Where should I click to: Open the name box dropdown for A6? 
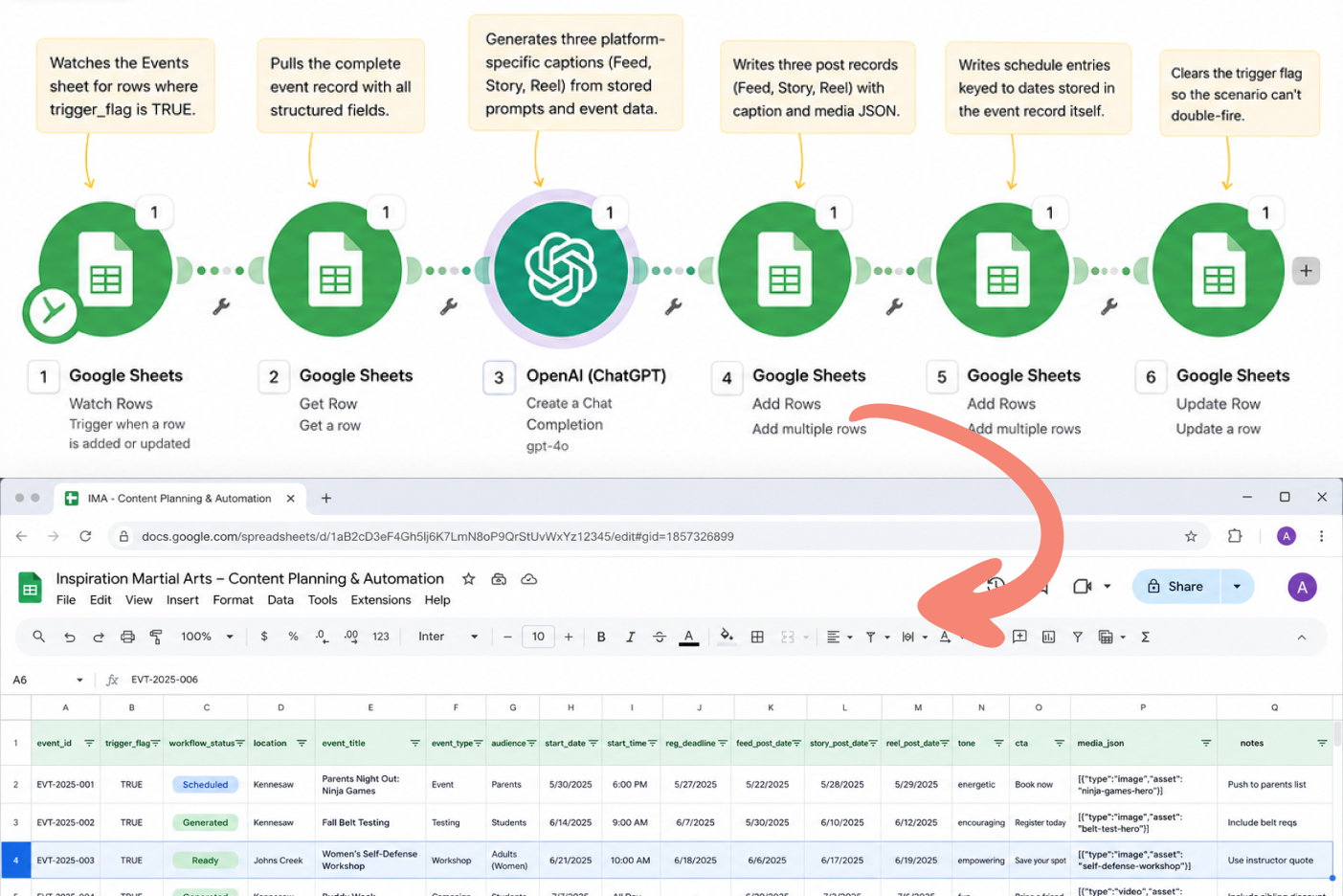(x=79, y=680)
